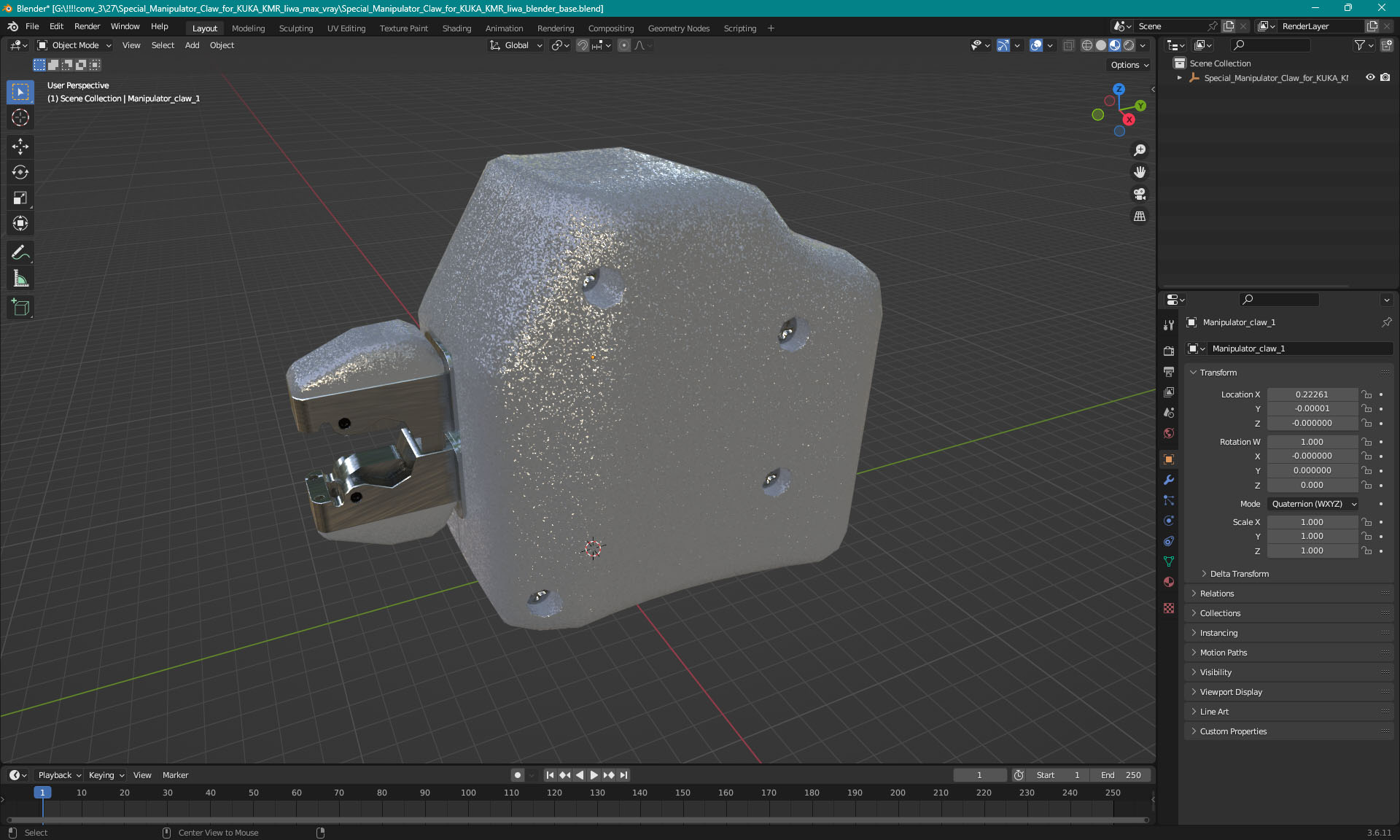The image size is (1400, 840).
Task: Open the timeline Marker menu
Action: (175, 775)
